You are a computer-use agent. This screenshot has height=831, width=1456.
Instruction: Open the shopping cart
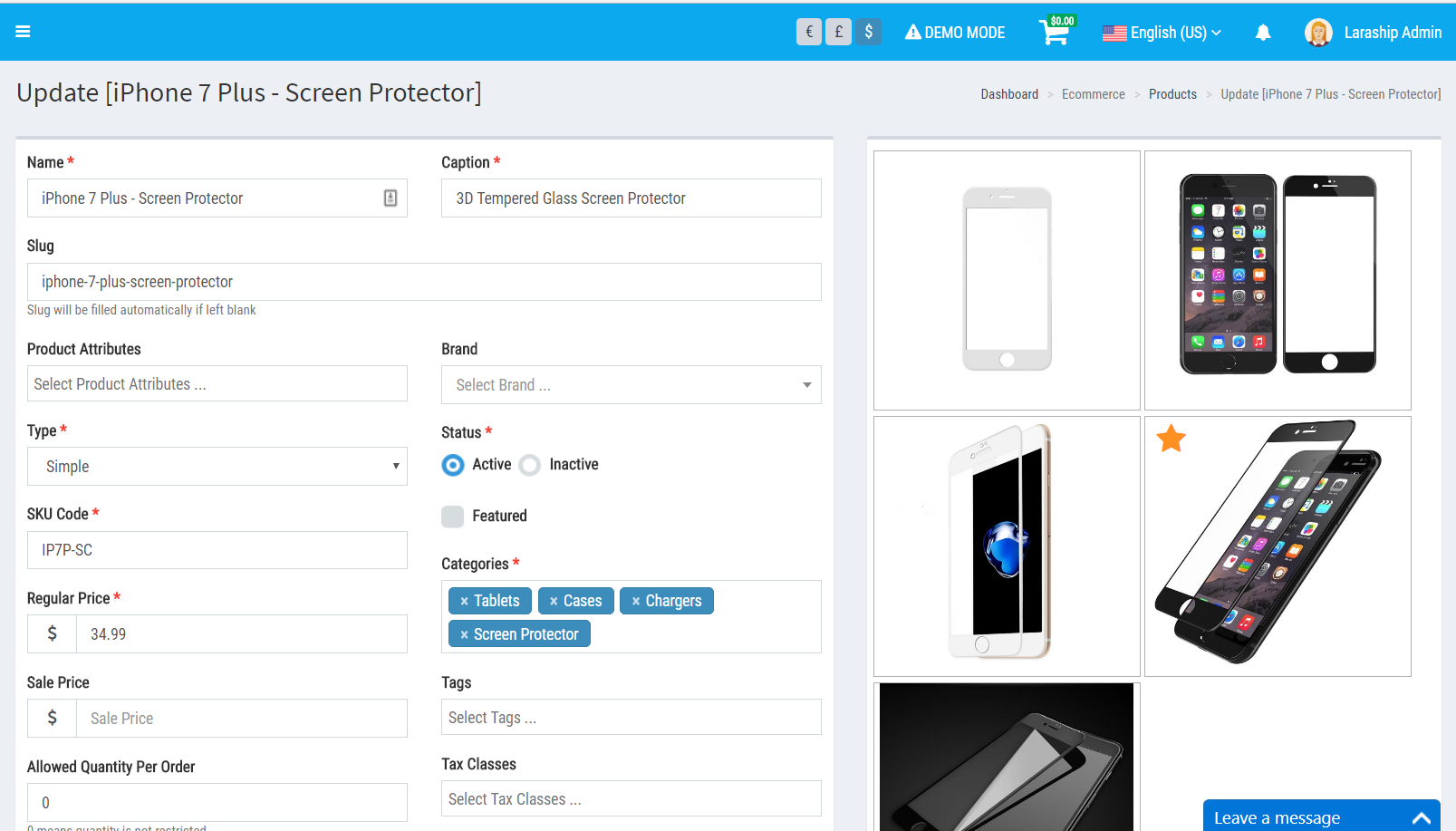pos(1054,34)
